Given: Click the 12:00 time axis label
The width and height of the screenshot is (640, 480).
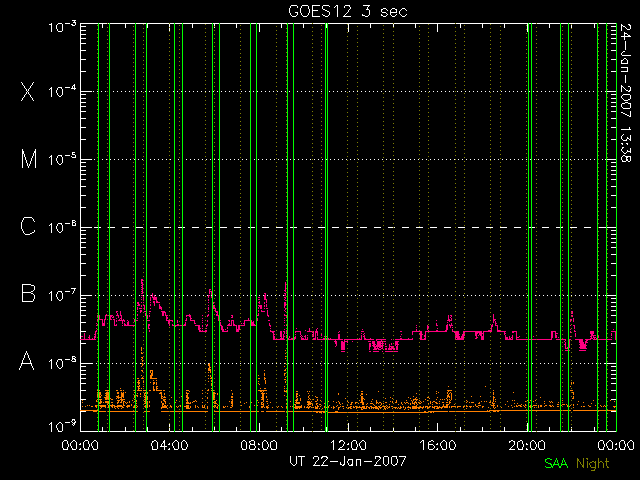Looking at the screenshot, I should pos(348,444).
